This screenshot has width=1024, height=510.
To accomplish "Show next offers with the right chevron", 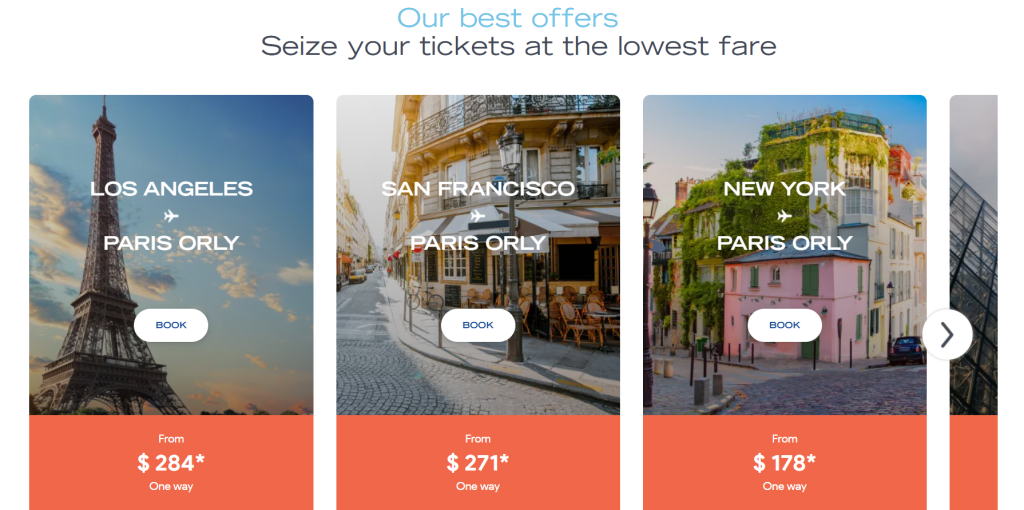I will tap(947, 334).
